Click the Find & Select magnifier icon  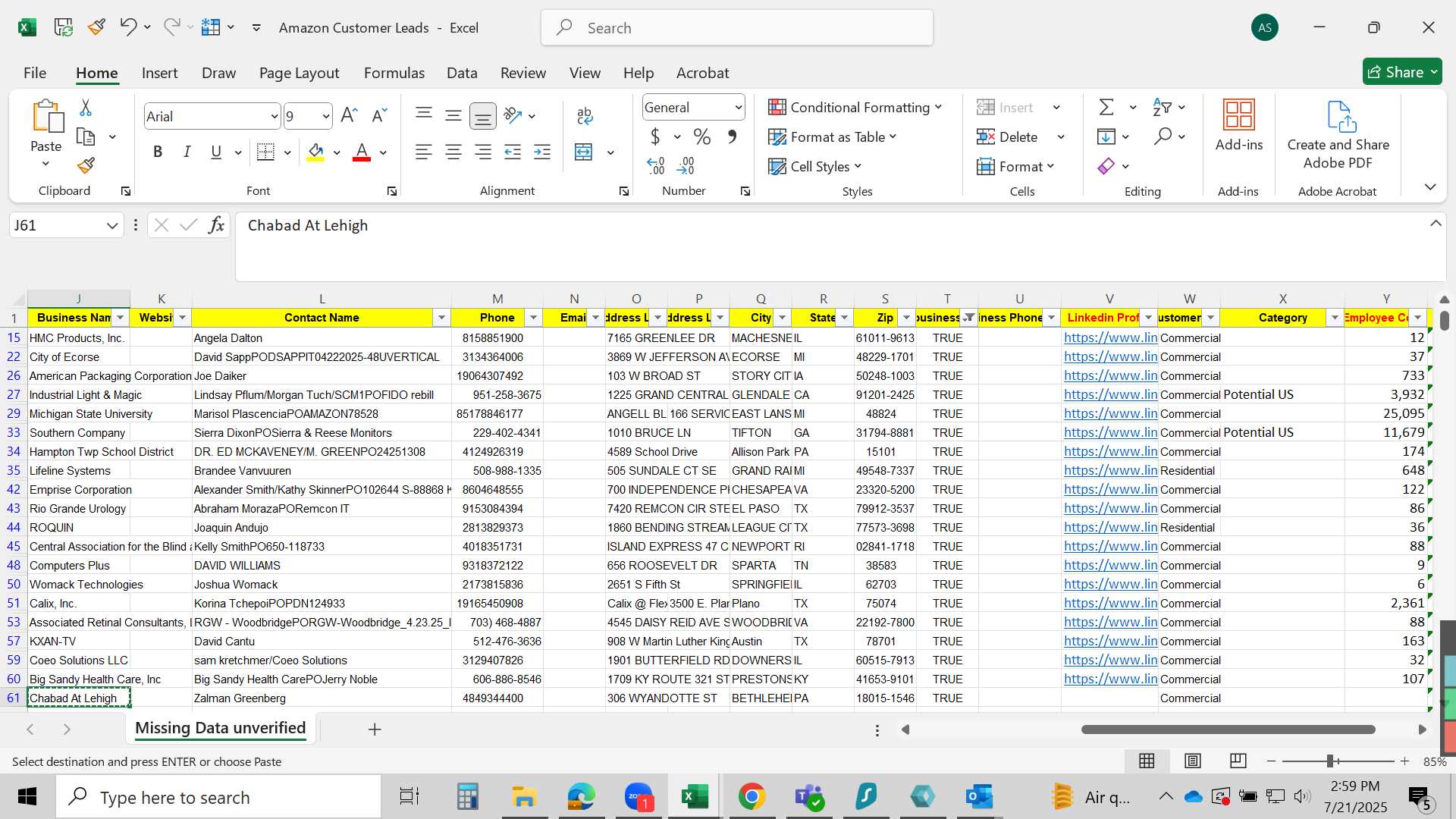pyautogui.click(x=1163, y=136)
